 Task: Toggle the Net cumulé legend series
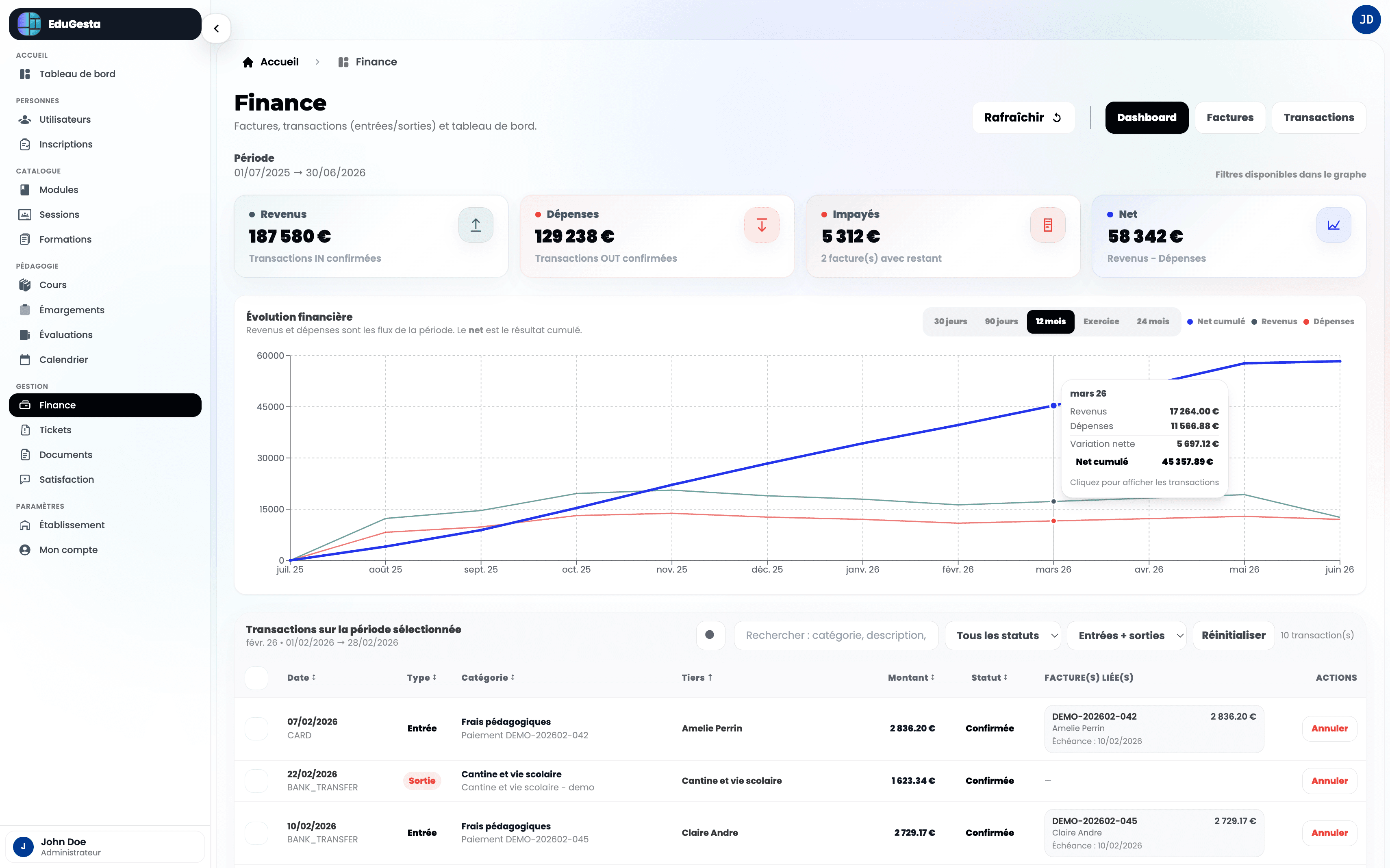tap(1216, 321)
